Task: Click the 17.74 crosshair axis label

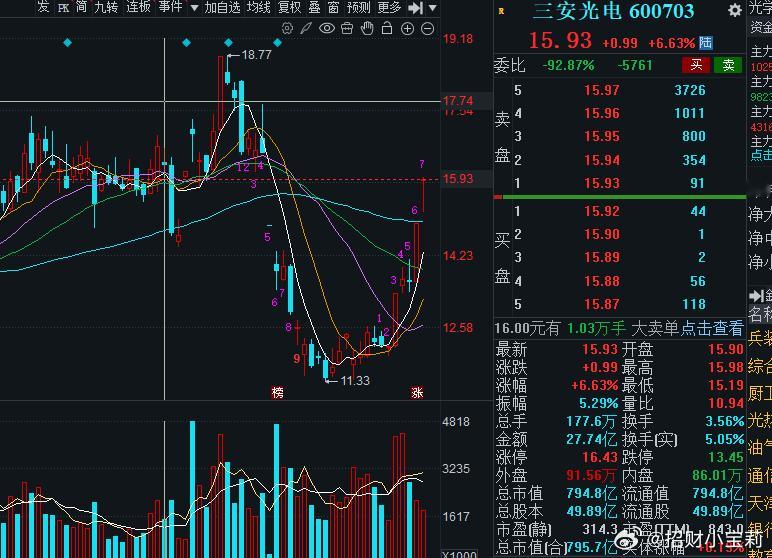Action: pos(458,101)
